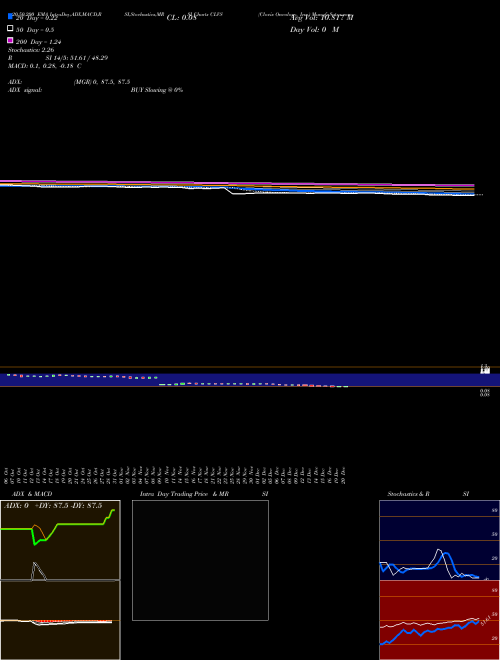The height and width of the screenshot is (660, 500).
Task: Select the '20 Day = 0.22' label
Action: pos(37,18)
